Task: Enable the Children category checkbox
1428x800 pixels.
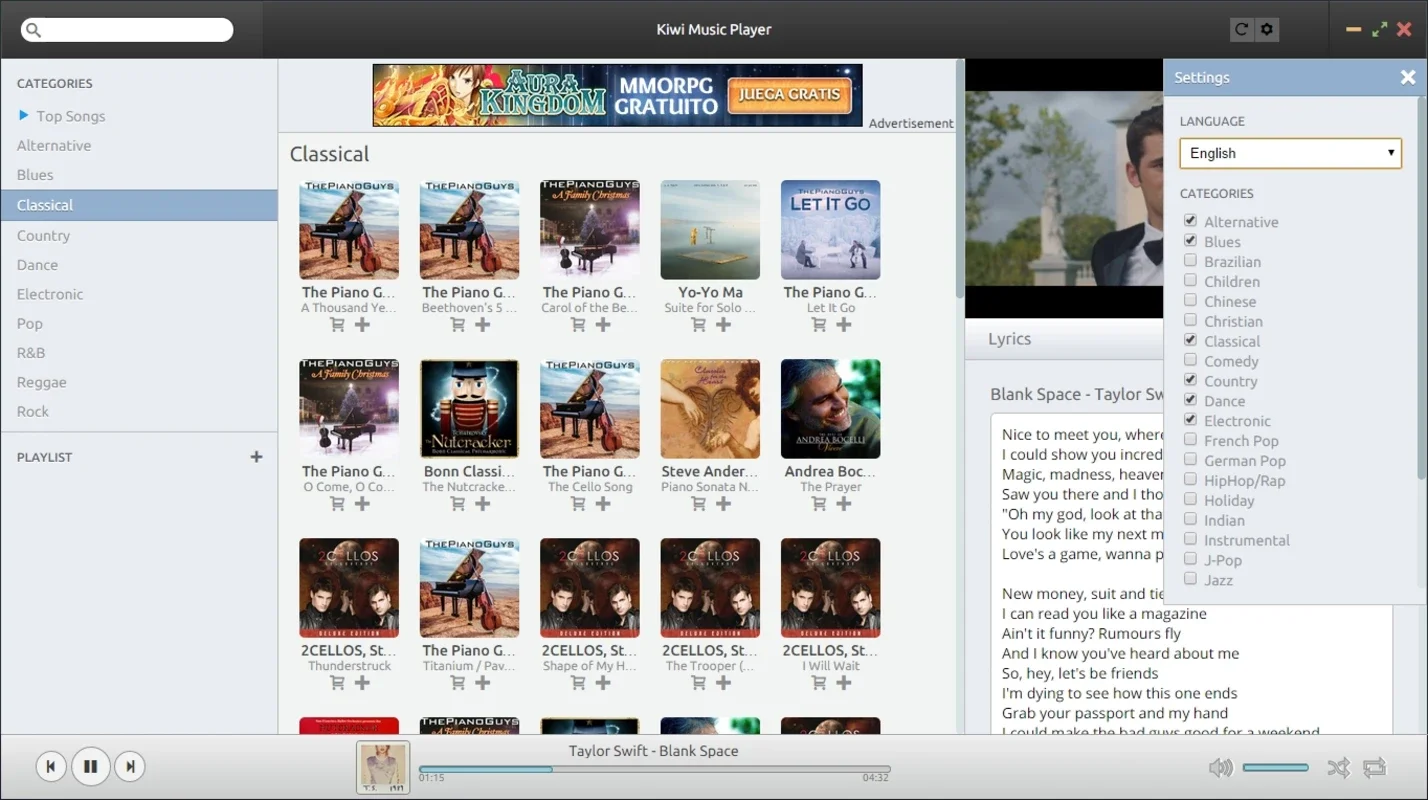Action: pyautogui.click(x=1190, y=280)
